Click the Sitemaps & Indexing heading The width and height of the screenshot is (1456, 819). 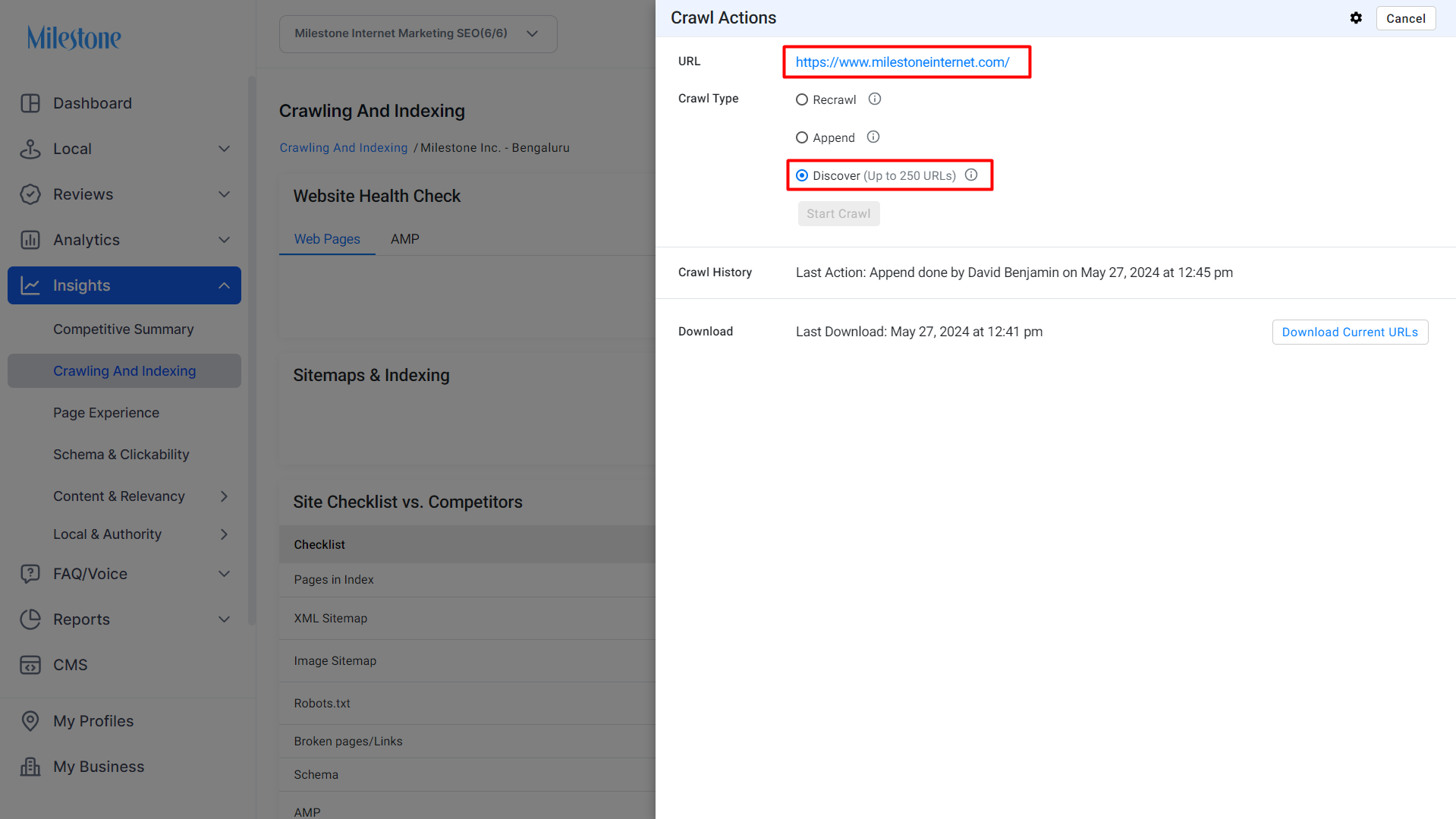pos(371,376)
